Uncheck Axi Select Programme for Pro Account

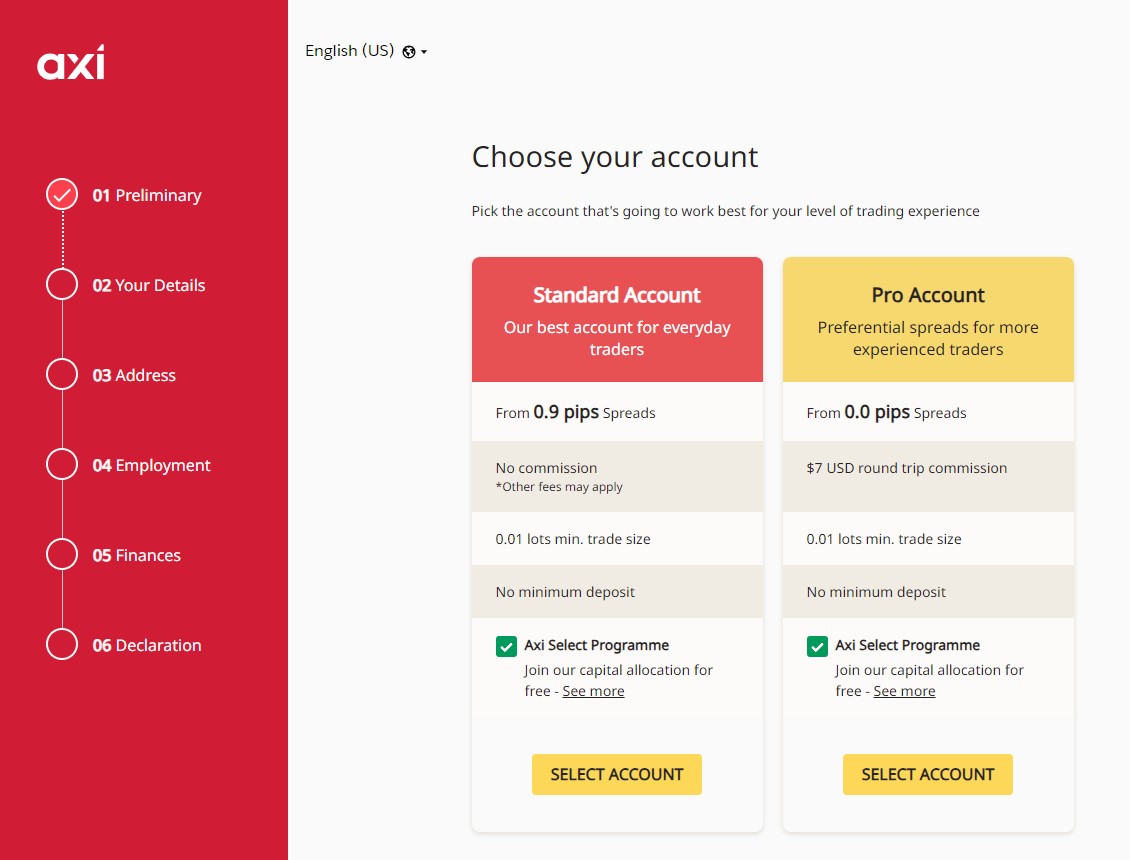click(817, 646)
